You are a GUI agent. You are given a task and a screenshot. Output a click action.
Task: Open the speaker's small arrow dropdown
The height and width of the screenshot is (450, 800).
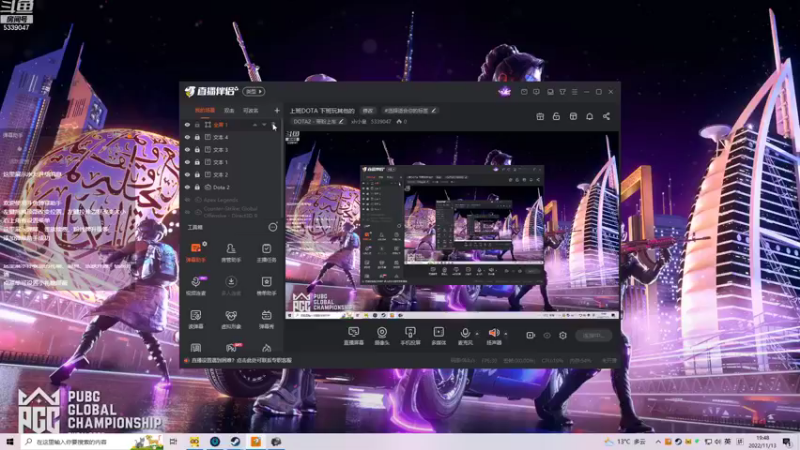coord(506,334)
